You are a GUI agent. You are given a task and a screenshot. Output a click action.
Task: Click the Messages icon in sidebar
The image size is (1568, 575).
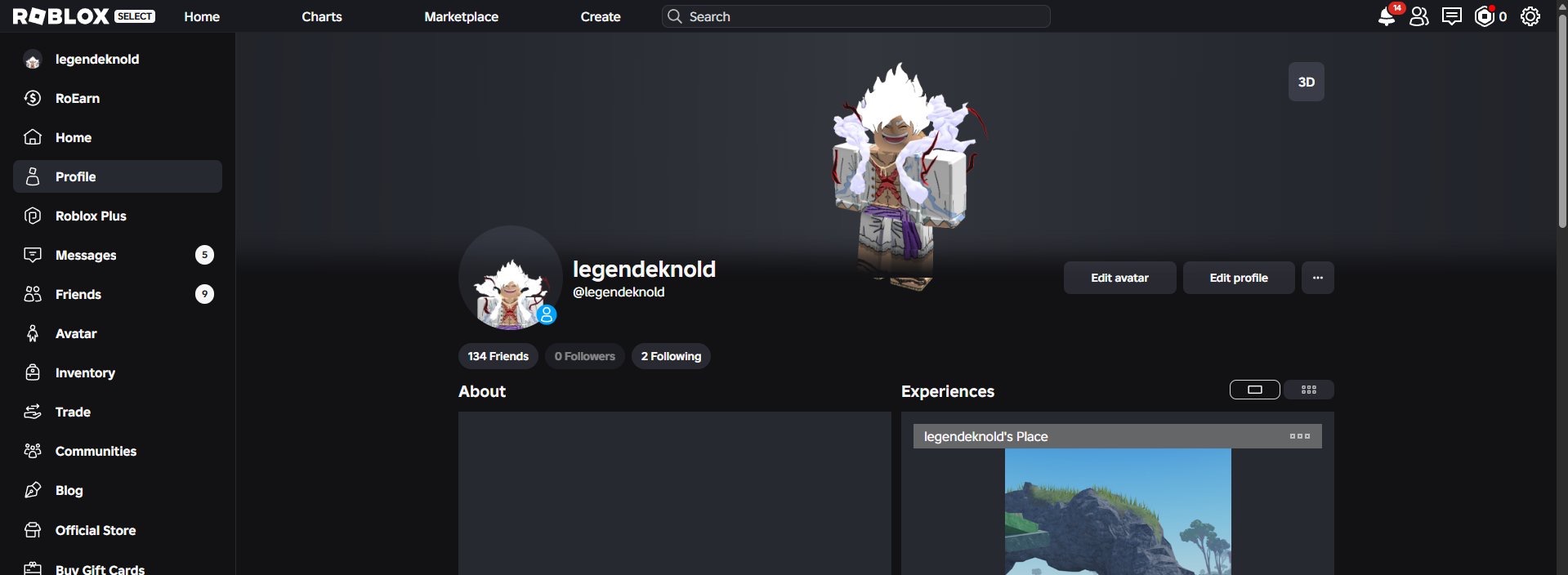pyautogui.click(x=33, y=255)
